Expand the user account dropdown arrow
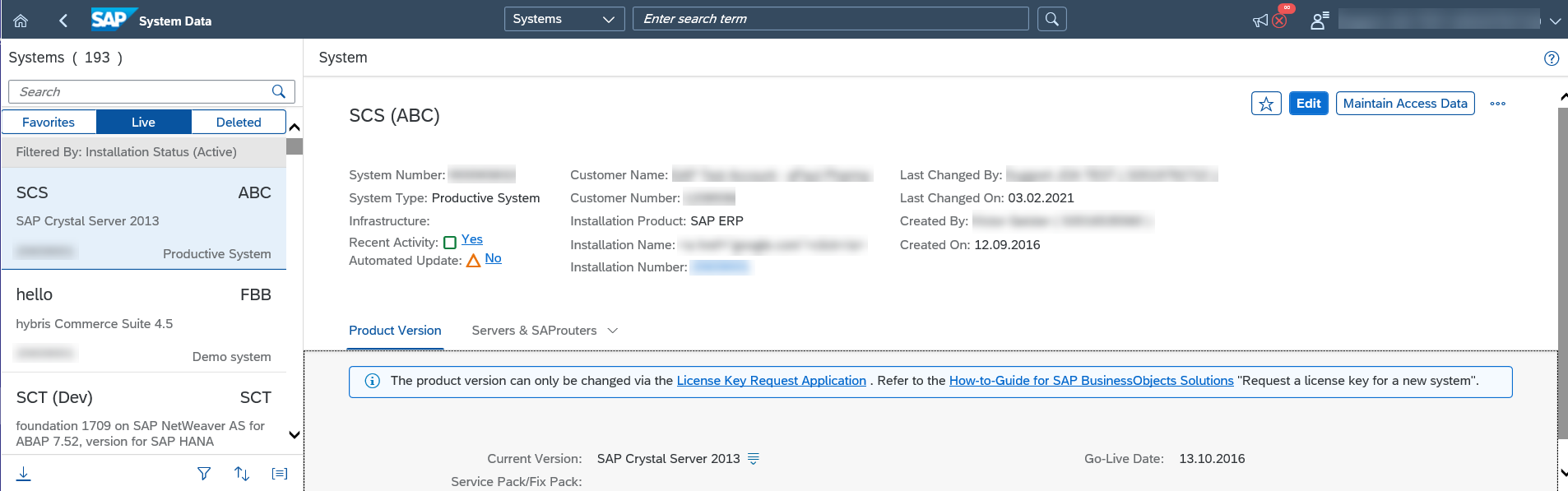This screenshot has width=1568, height=491. pos(1555,21)
